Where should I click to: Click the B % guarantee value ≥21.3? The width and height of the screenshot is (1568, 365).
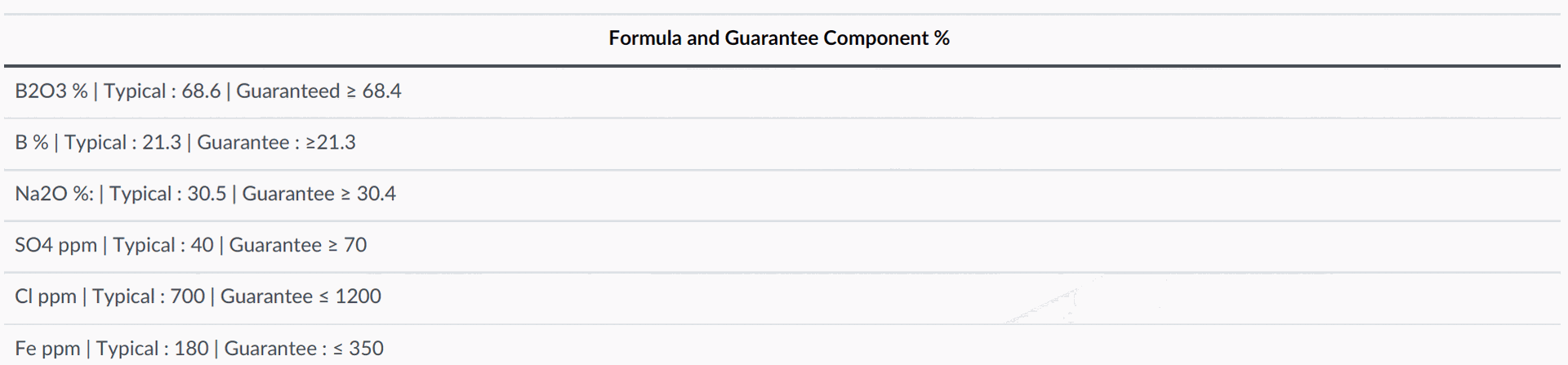[331, 142]
